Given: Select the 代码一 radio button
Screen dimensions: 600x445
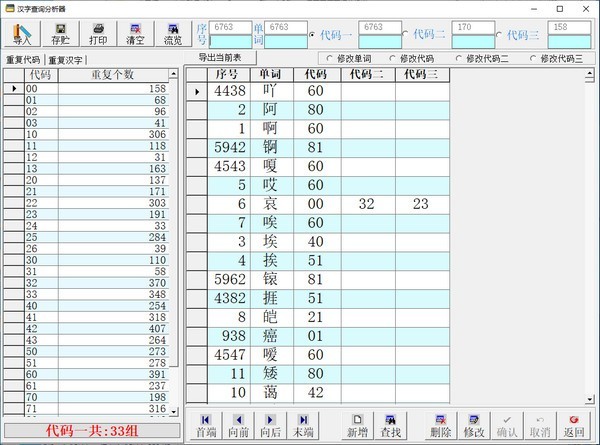Looking at the screenshot, I should [312, 35].
